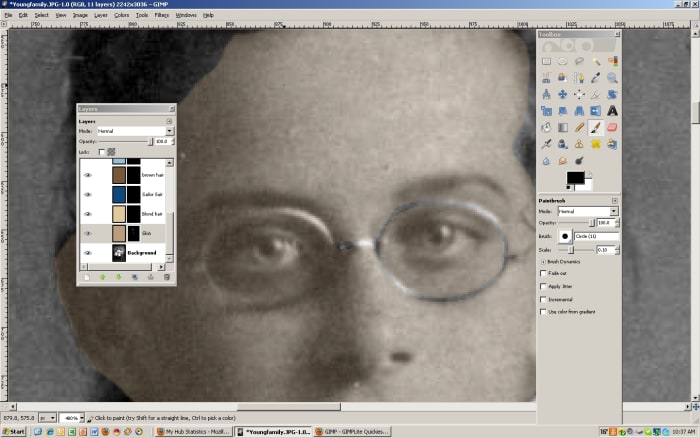Select the Paths tool
This screenshot has width=700, height=438.
579,78
